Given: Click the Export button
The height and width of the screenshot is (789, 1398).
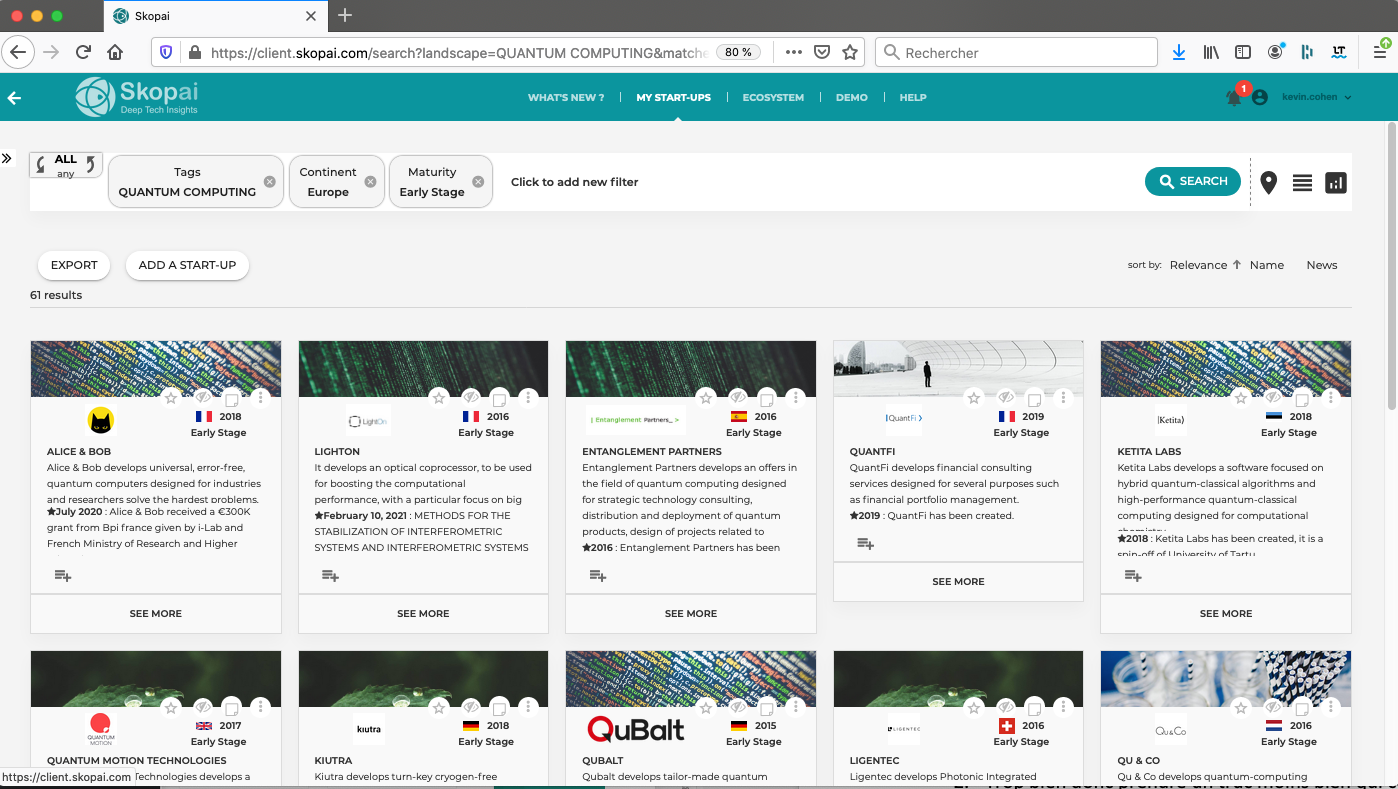Looking at the screenshot, I should 74,265.
